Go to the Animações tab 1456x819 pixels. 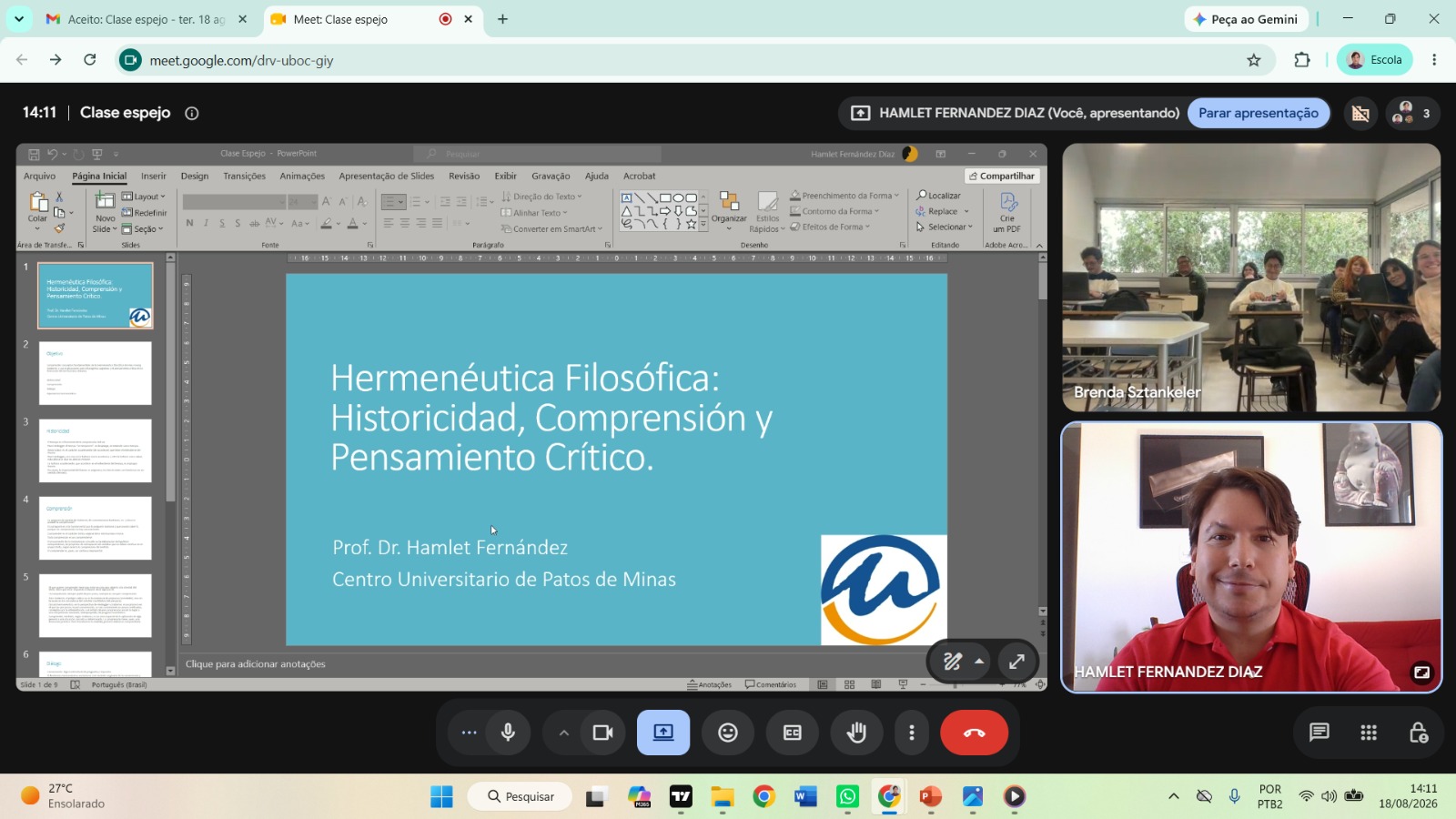(x=302, y=177)
